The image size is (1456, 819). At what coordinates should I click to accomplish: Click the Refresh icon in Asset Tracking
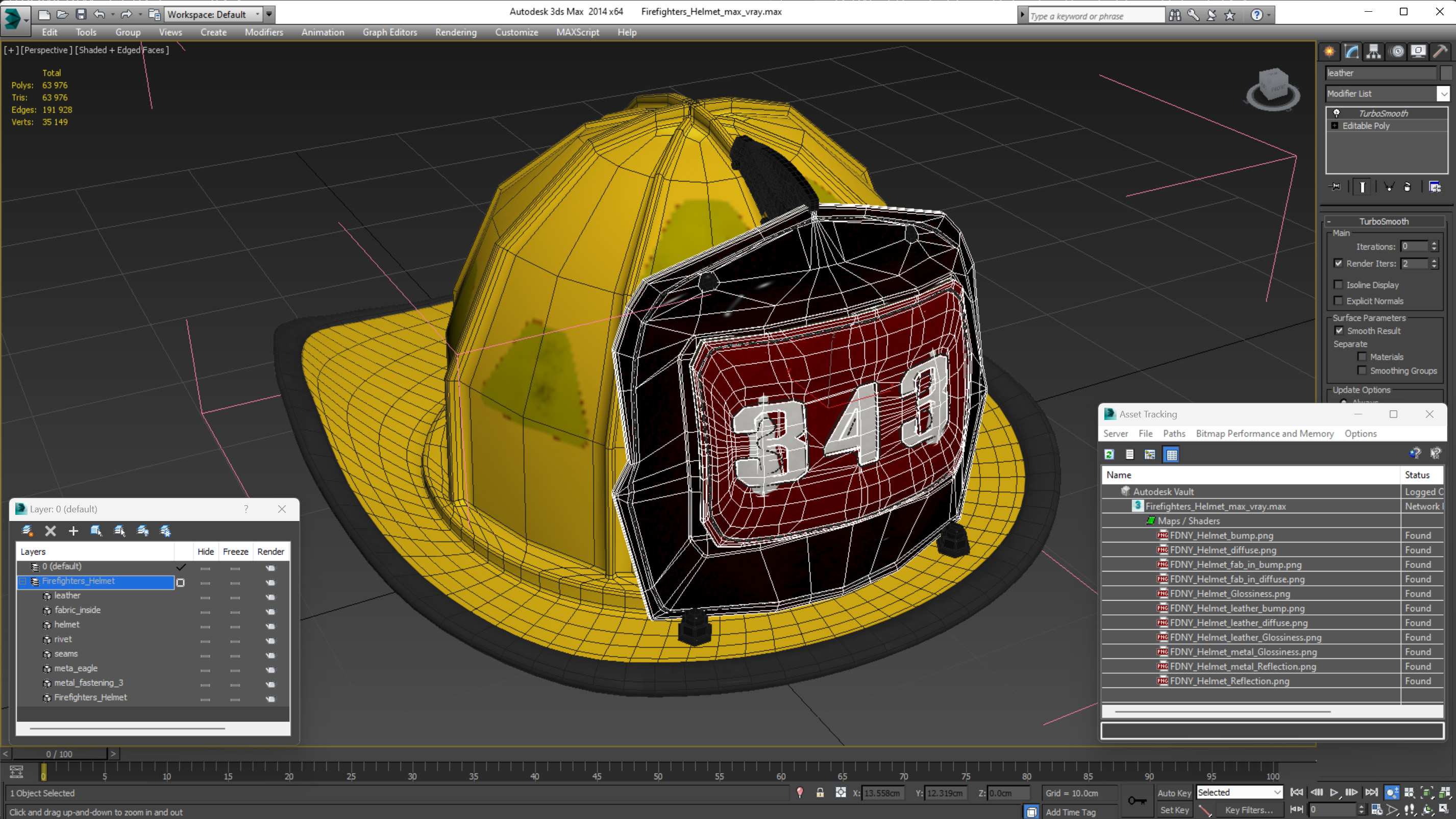coord(1109,455)
